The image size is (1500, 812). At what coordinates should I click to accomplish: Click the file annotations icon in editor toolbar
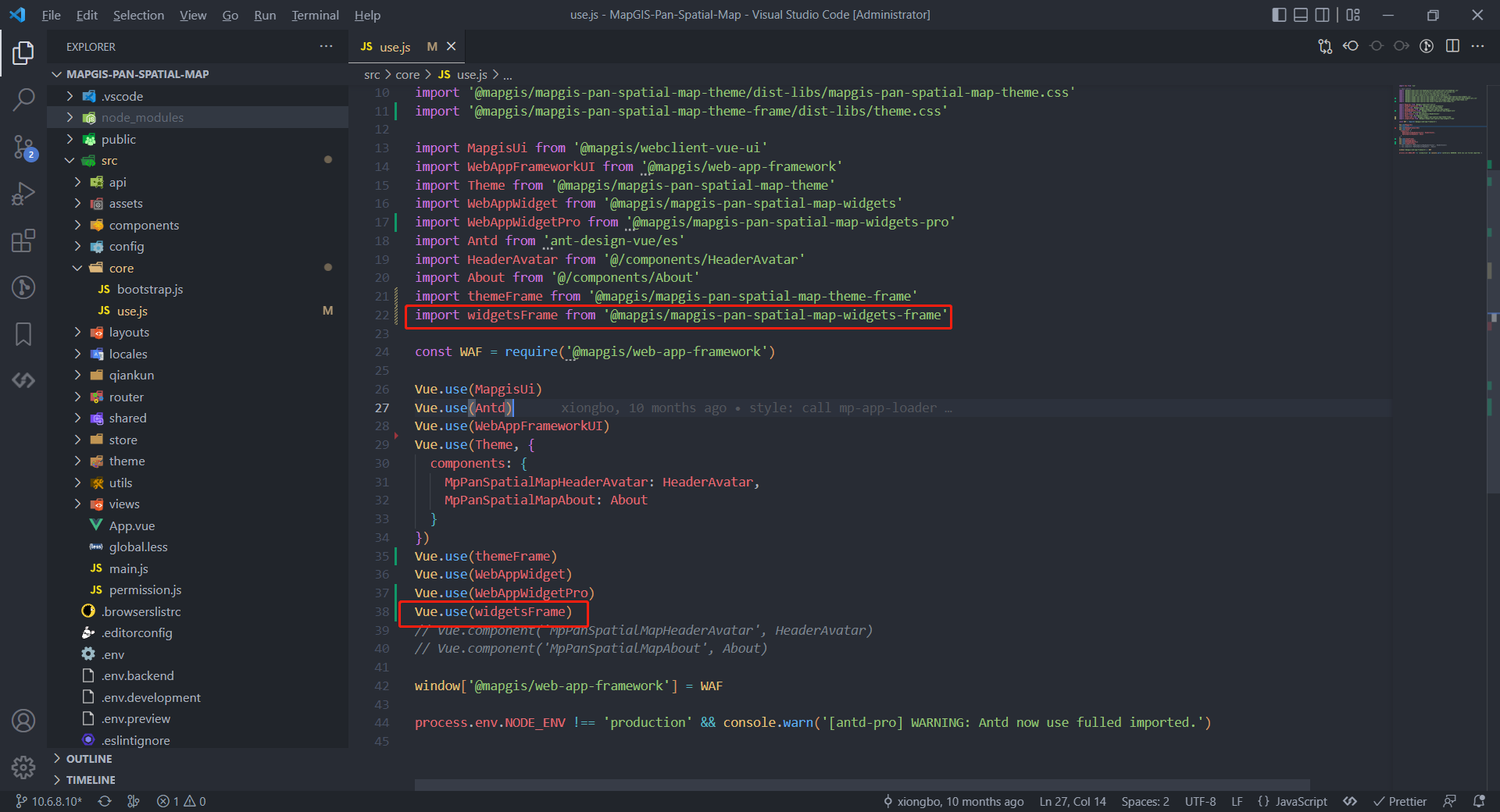point(1427,46)
